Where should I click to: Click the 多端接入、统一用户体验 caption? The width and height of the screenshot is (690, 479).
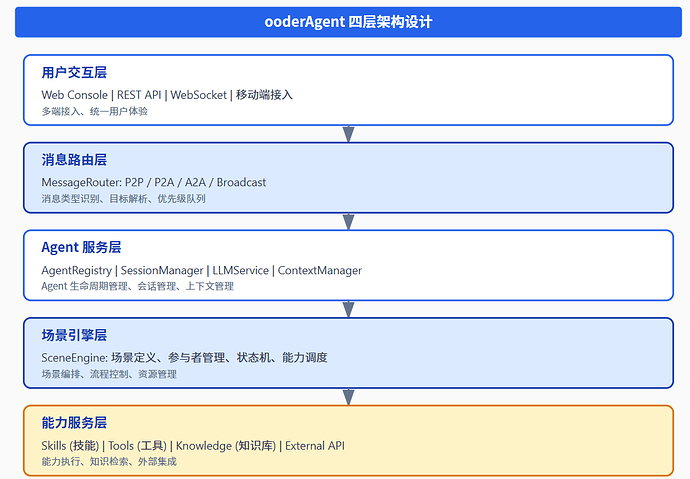(x=94, y=111)
